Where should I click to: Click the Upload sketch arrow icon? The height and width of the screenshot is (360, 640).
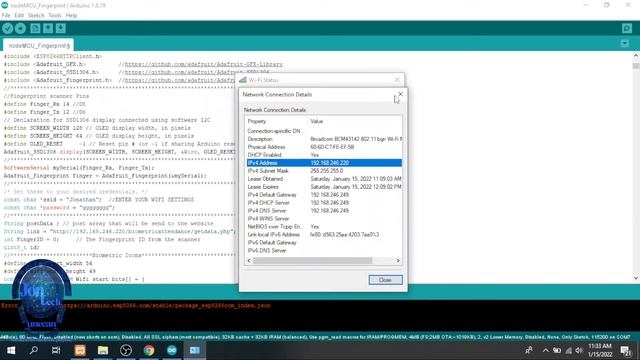(x=20, y=28)
